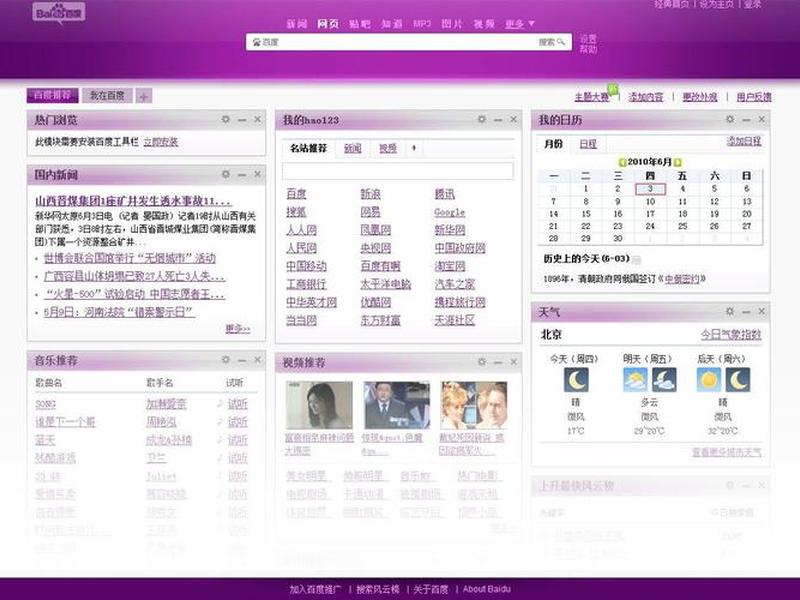Click 后天 sunny weather icon
This screenshot has width=800, height=600.
(x=709, y=380)
